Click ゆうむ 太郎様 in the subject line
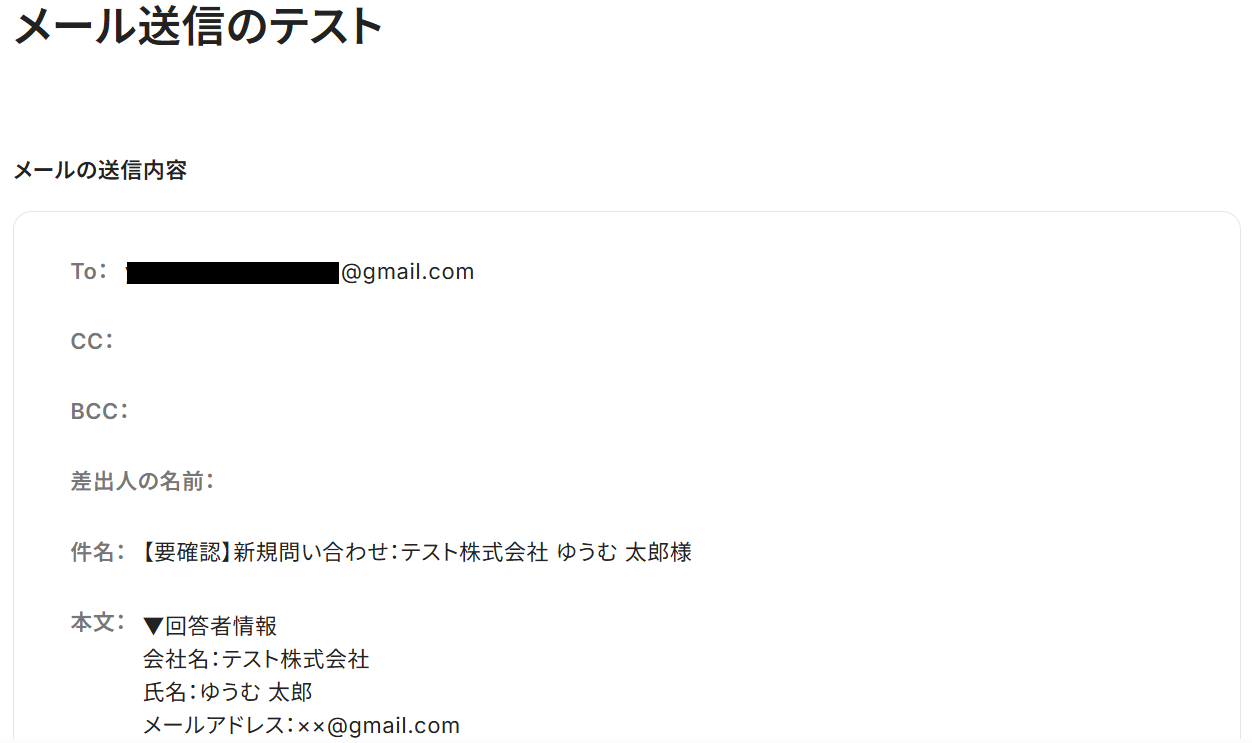This screenshot has width=1252, height=743. click(x=624, y=552)
